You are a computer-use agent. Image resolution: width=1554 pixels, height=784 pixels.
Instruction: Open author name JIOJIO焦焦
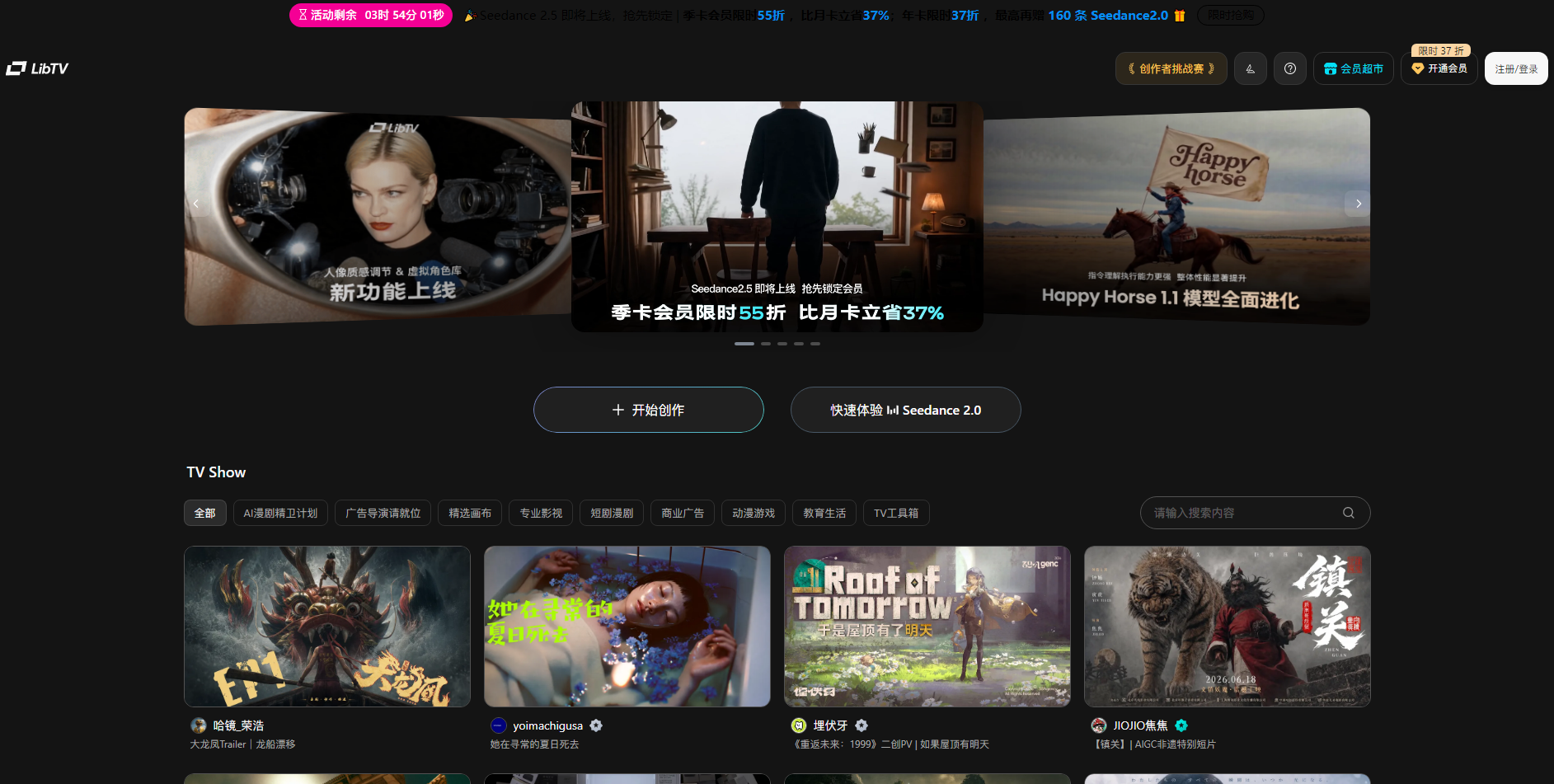tap(1140, 725)
